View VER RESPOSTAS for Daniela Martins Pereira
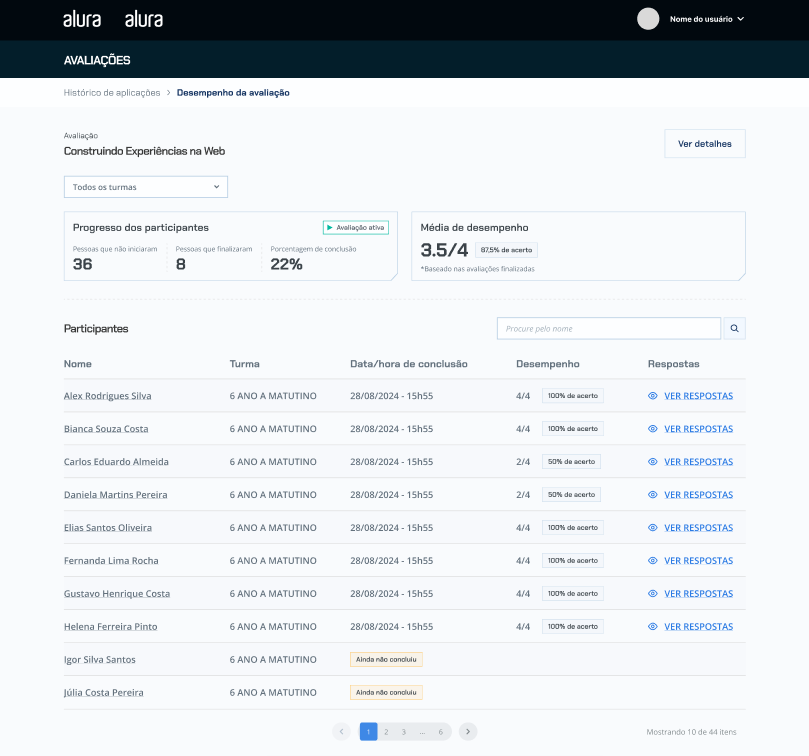 tap(699, 495)
